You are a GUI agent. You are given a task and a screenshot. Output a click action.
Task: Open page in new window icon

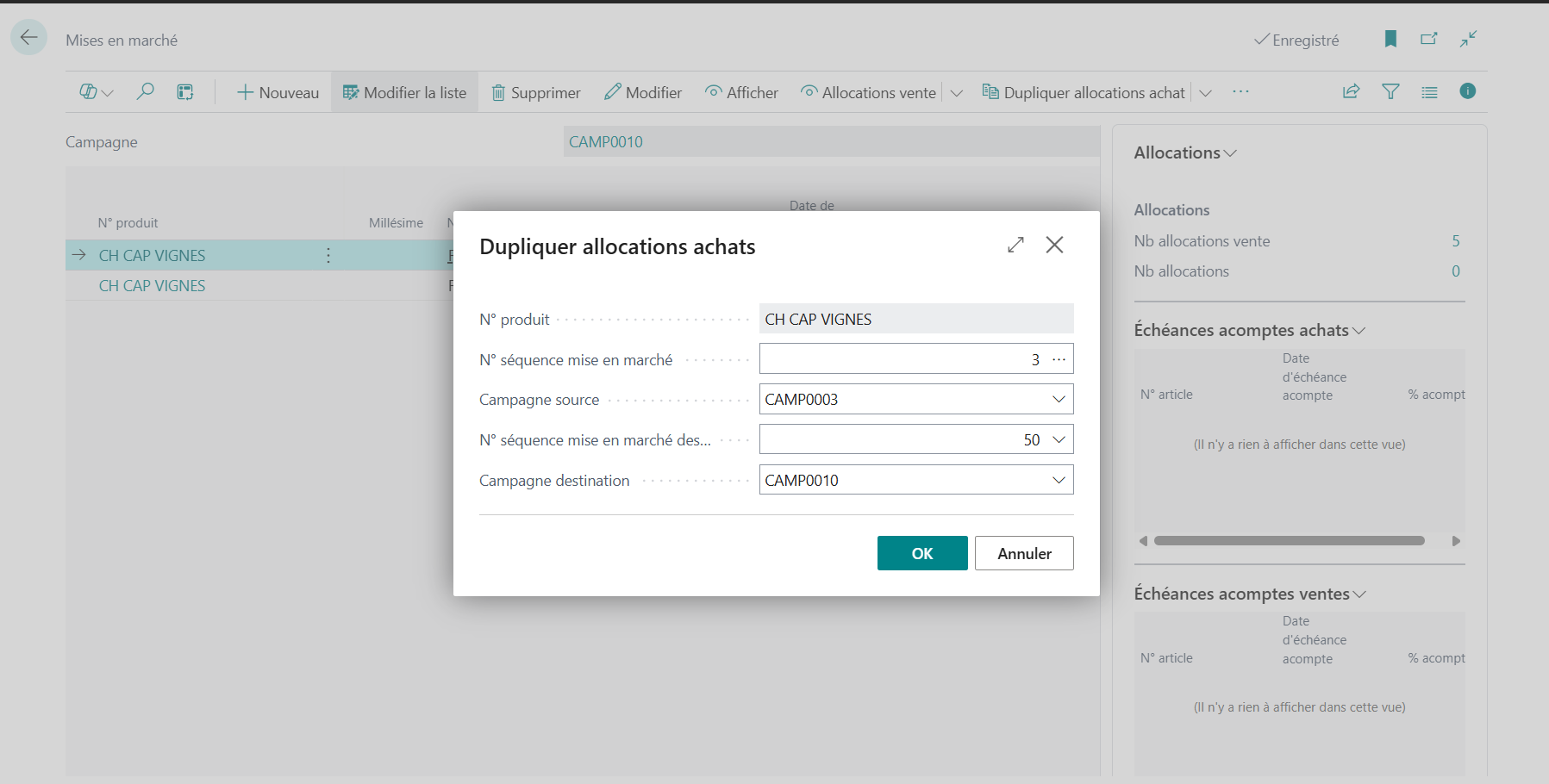coord(1429,39)
